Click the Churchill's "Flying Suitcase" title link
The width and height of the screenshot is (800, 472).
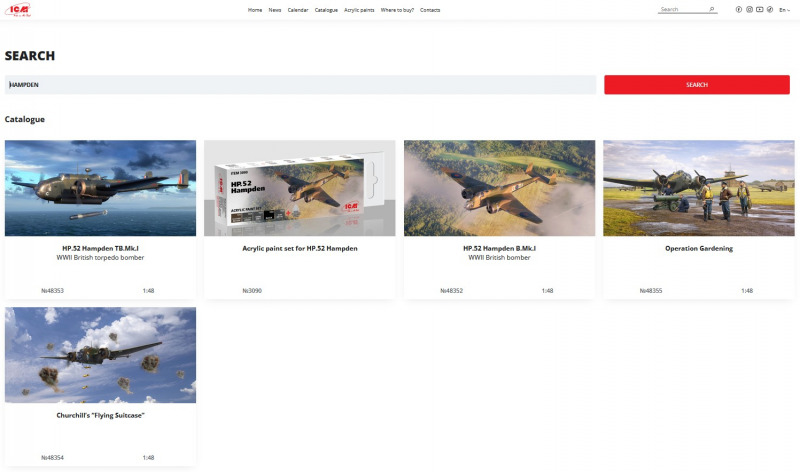click(x=101, y=415)
